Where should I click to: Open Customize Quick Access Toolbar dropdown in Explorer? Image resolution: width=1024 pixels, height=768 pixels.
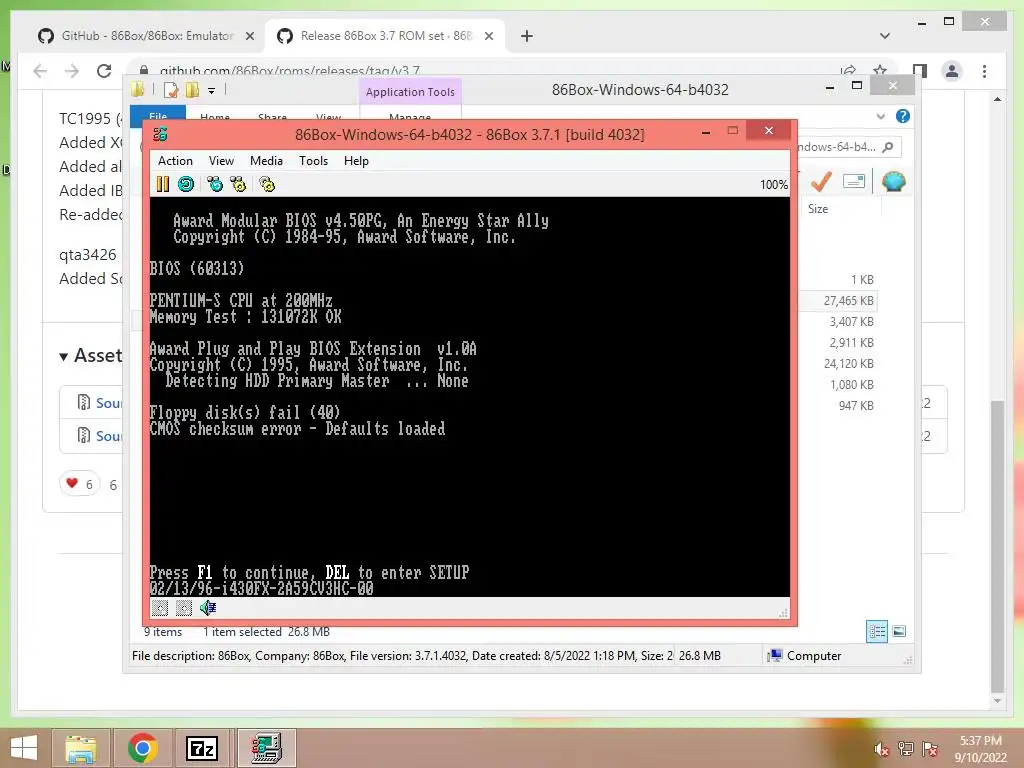point(212,90)
